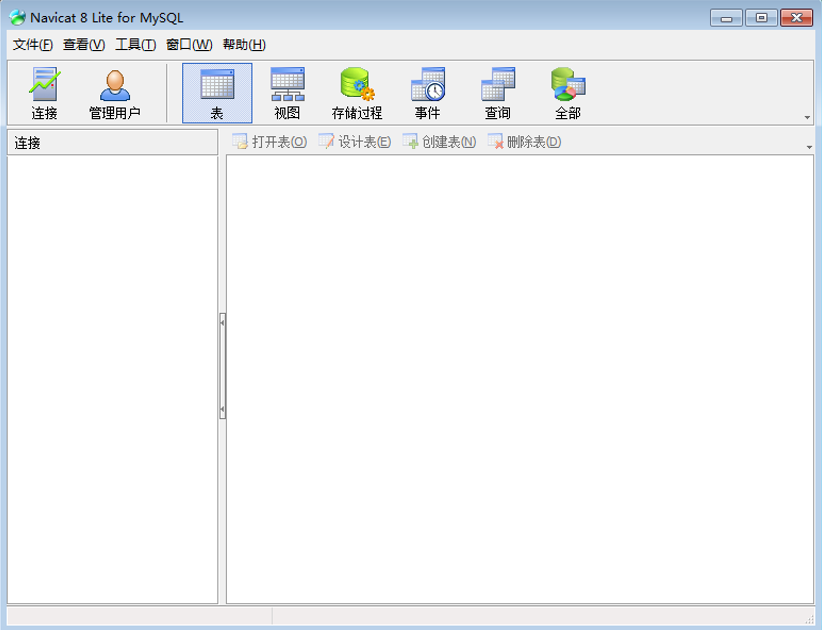Click 设计表(E) button

pyautogui.click(x=355, y=142)
